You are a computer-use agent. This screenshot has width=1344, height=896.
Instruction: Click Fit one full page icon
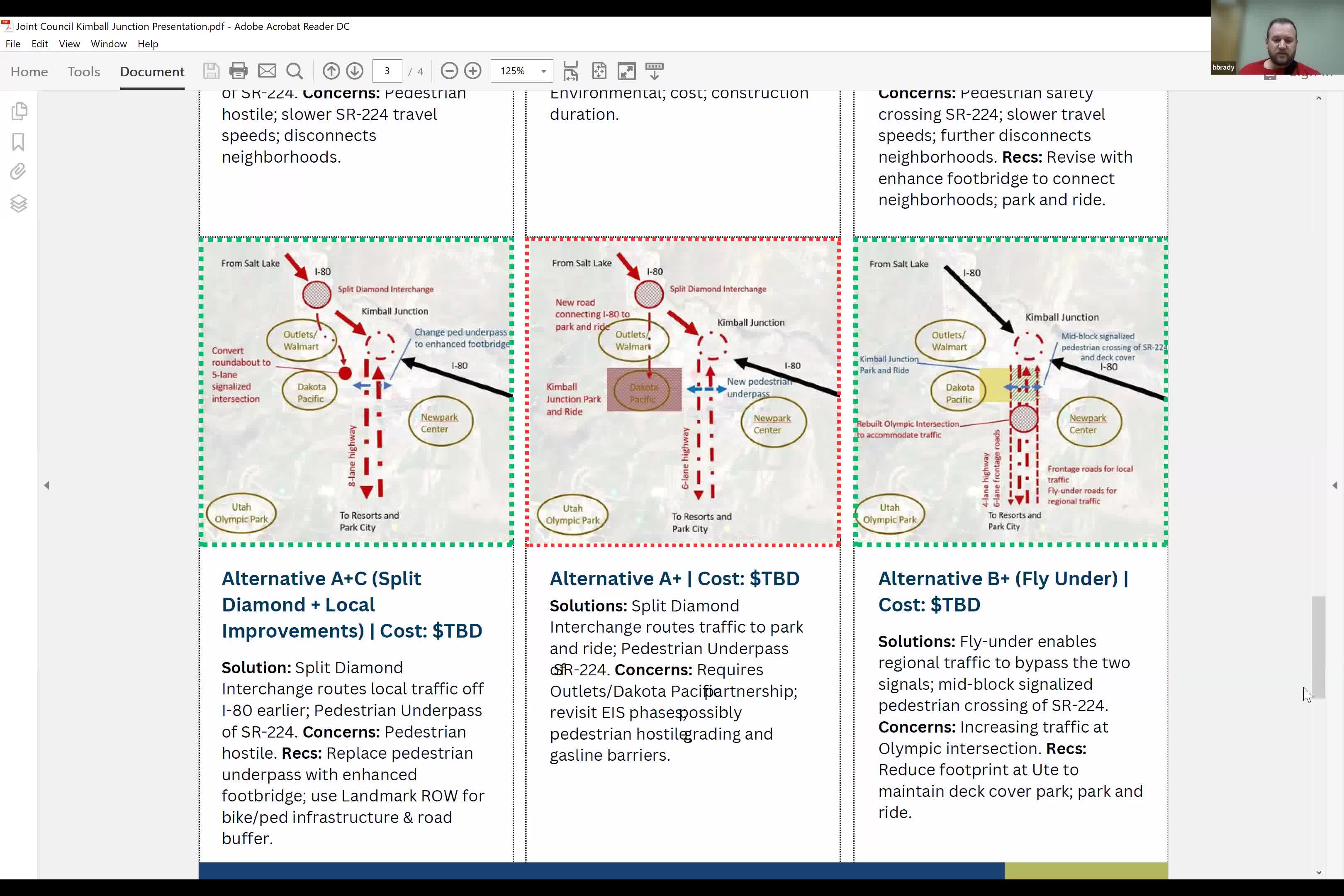[x=599, y=71]
